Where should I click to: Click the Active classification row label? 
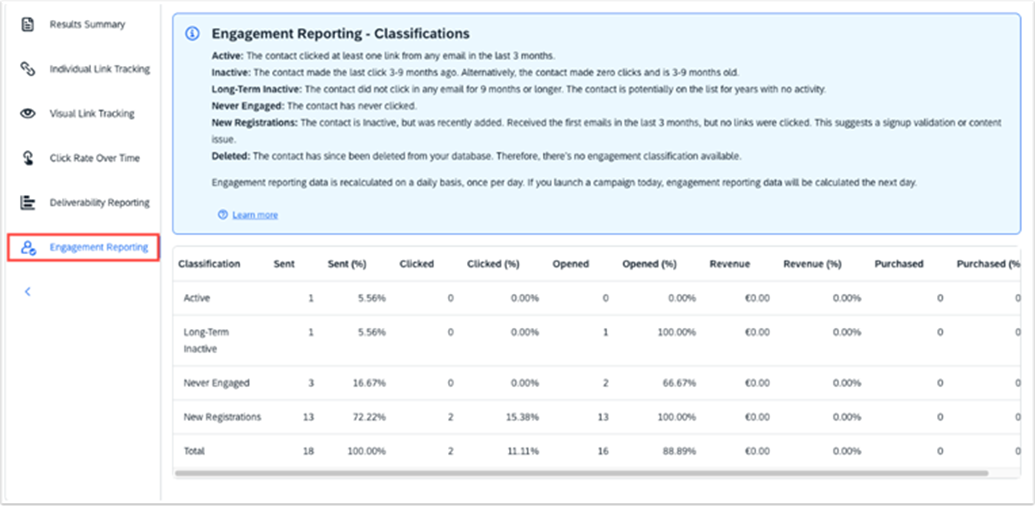pyautogui.click(x=197, y=298)
